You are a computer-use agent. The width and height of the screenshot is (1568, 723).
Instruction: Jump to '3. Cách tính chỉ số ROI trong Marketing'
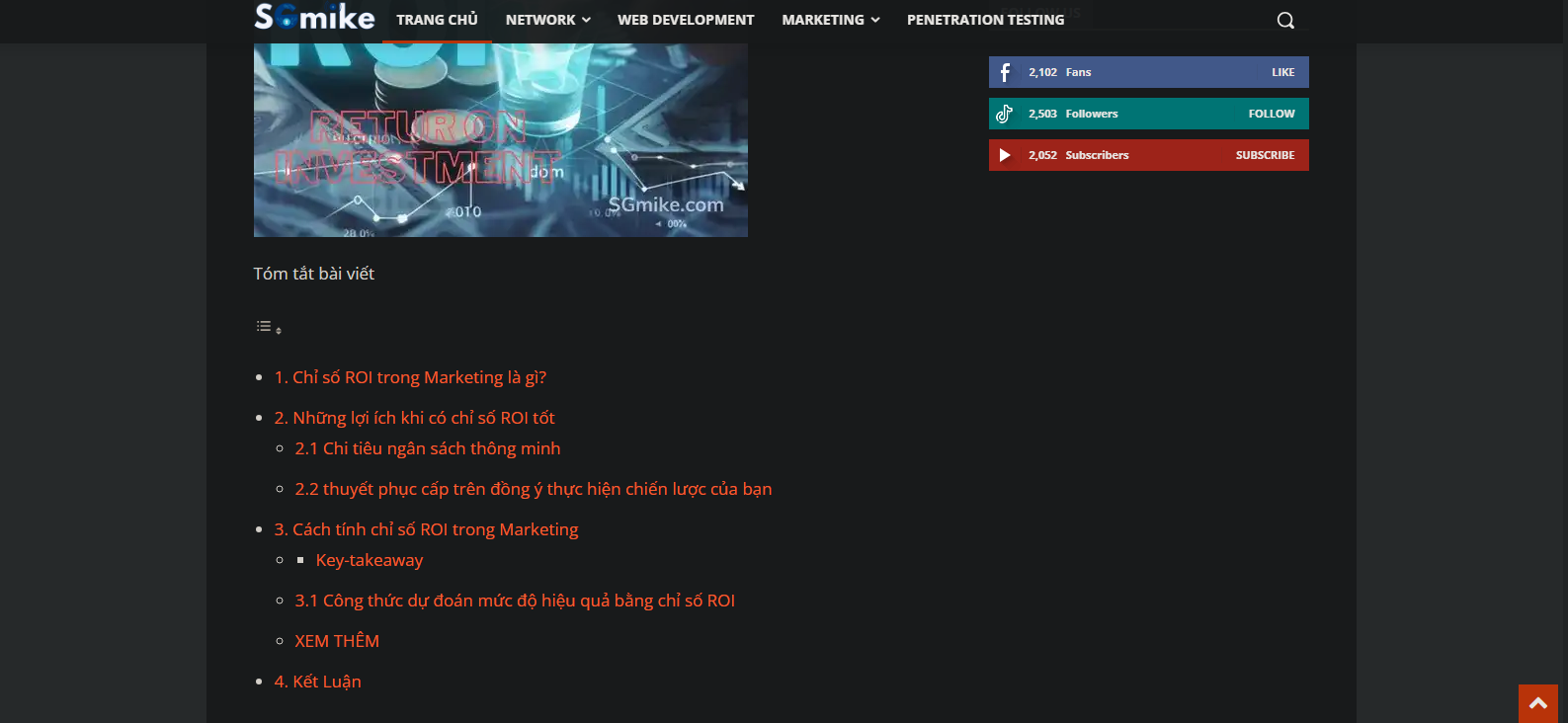click(426, 529)
